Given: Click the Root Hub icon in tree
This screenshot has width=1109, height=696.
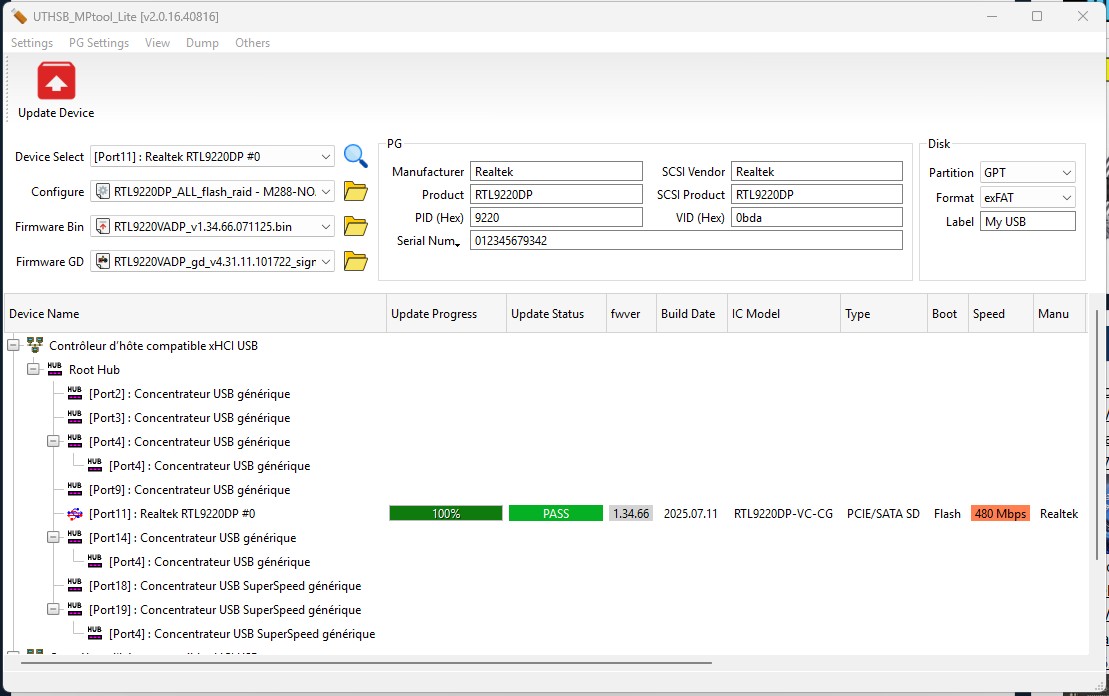Looking at the screenshot, I should pyautogui.click(x=55, y=370).
